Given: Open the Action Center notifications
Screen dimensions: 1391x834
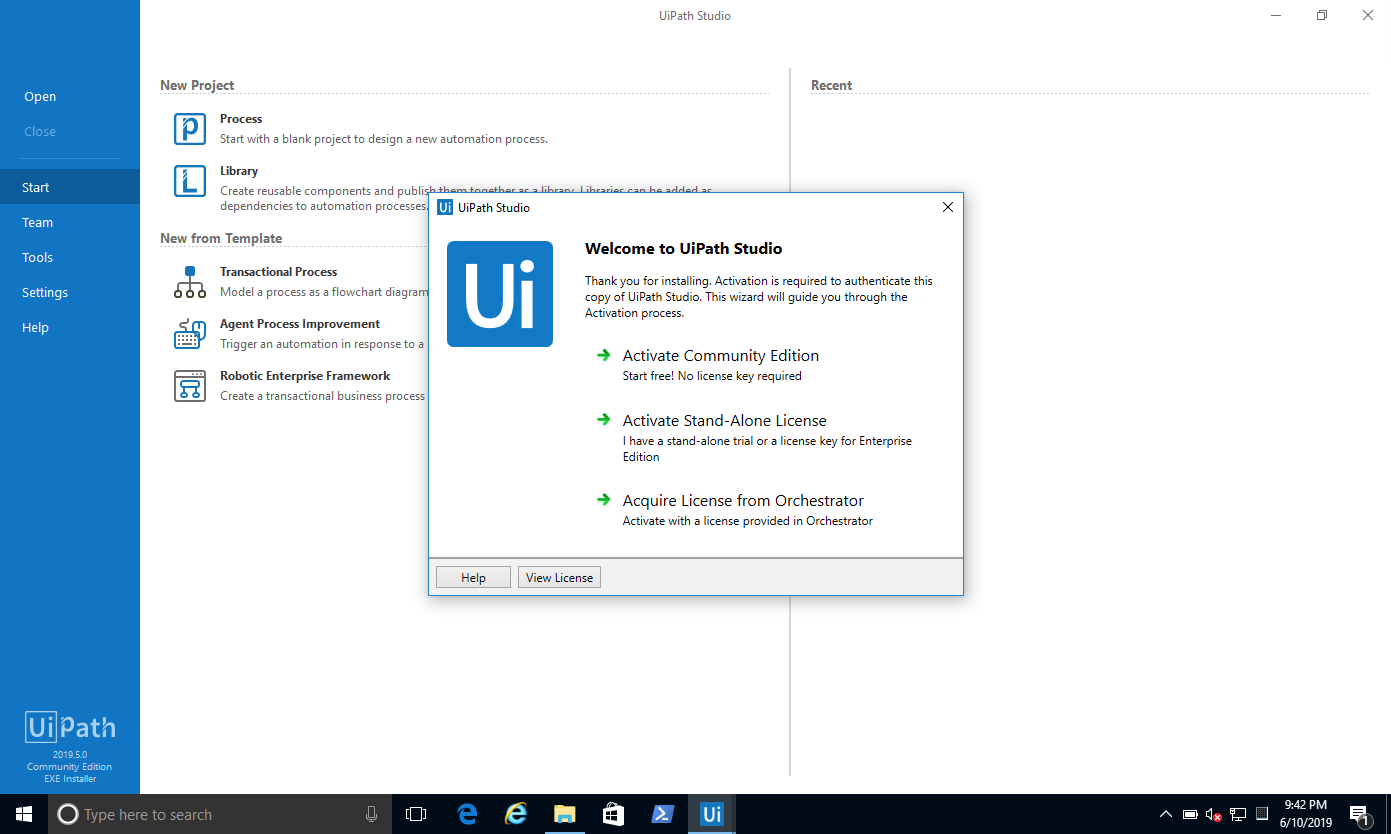Looking at the screenshot, I should tap(1359, 814).
